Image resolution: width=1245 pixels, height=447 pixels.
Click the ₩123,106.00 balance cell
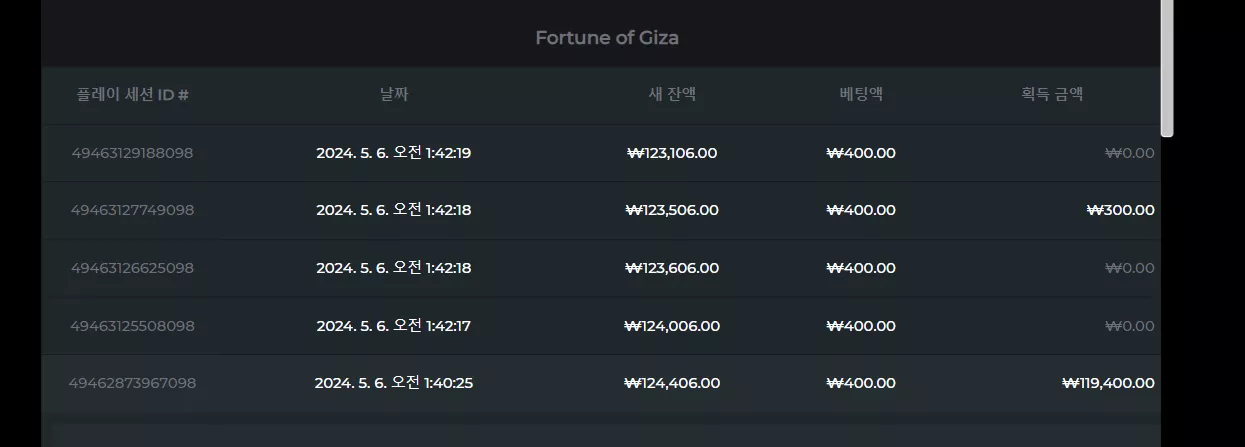[672, 153]
